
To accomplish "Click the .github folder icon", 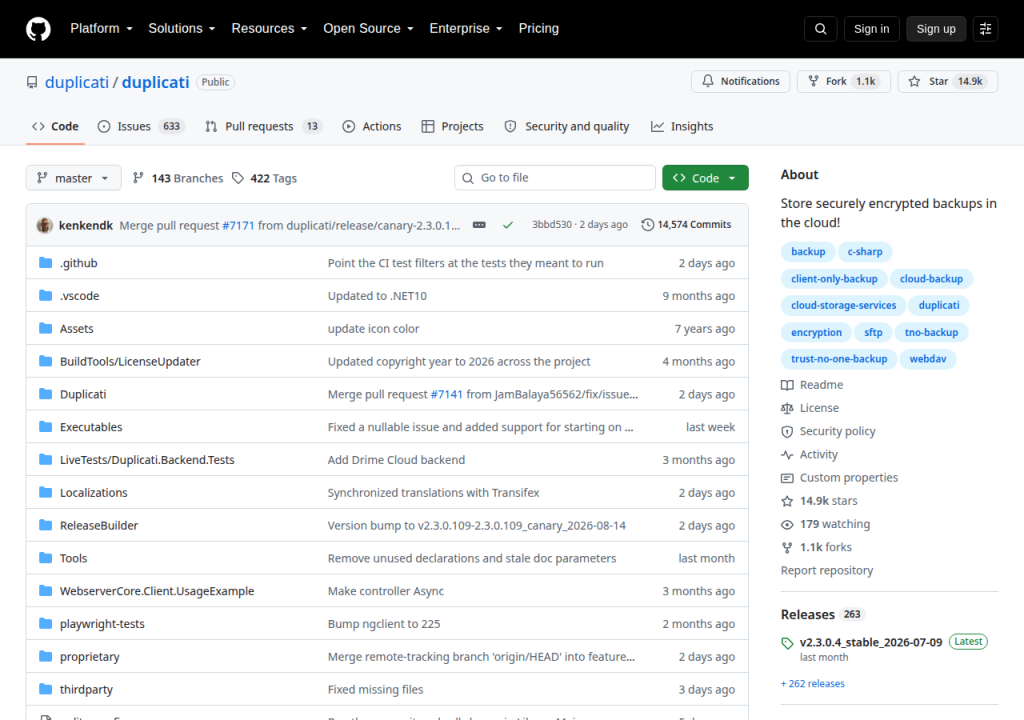I will pos(45,263).
